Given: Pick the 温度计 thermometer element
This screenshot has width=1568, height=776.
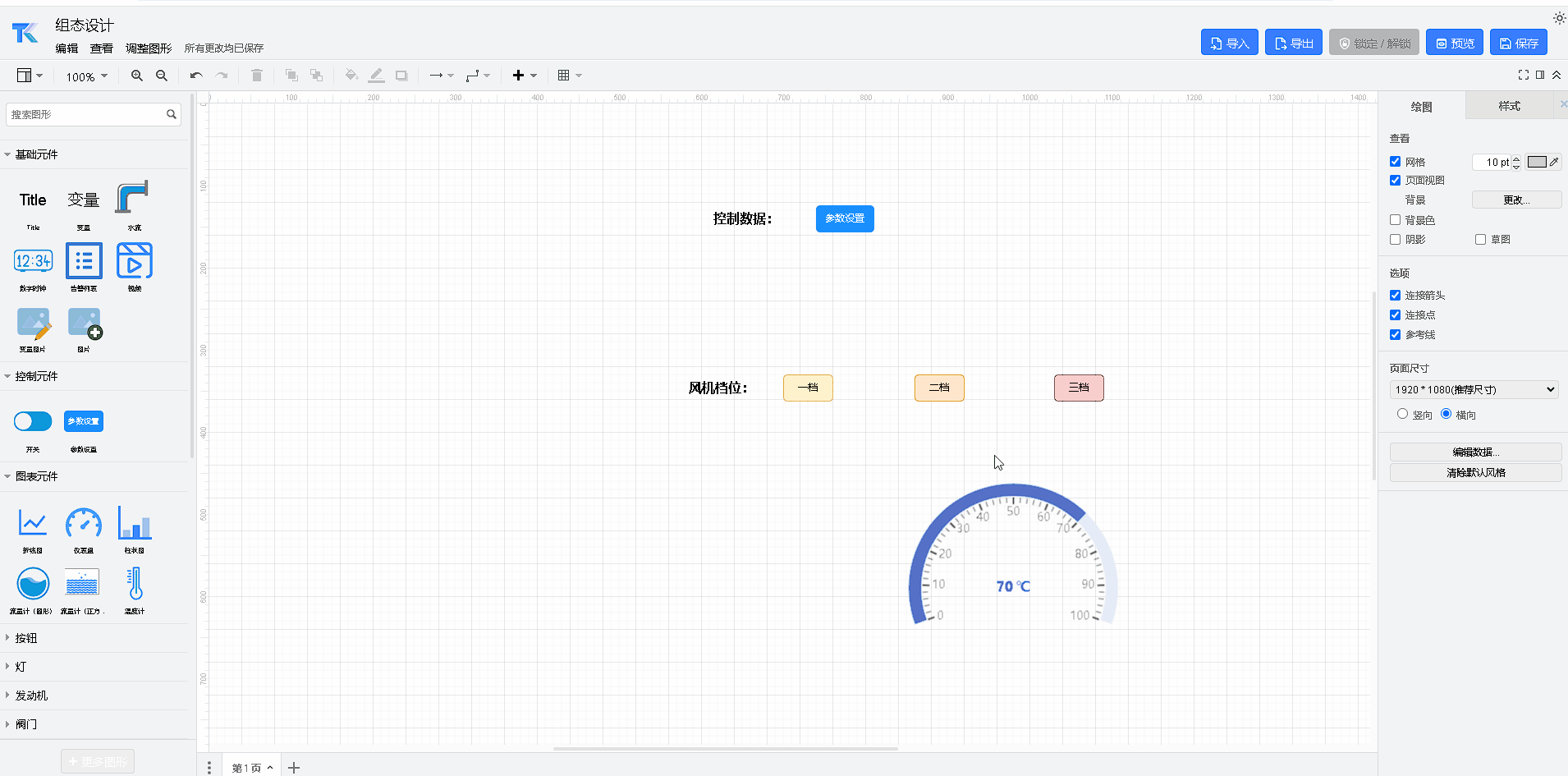Looking at the screenshot, I should pyautogui.click(x=135, y=584).
